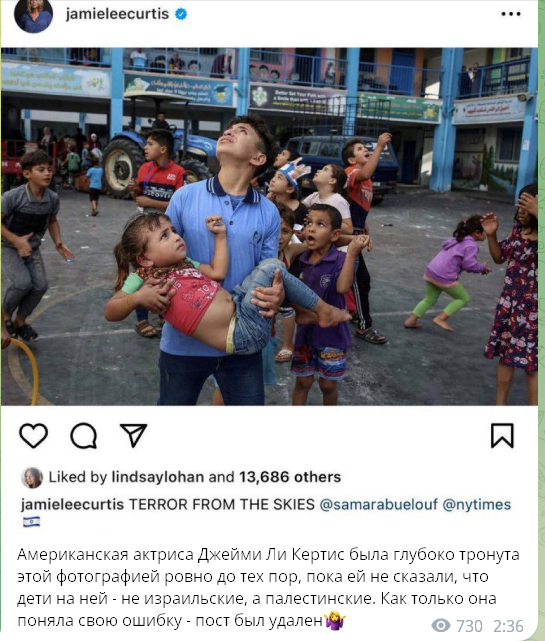Click the eye views icon beside 730
The image size is (545, 641).
click(x=441, y=625)
